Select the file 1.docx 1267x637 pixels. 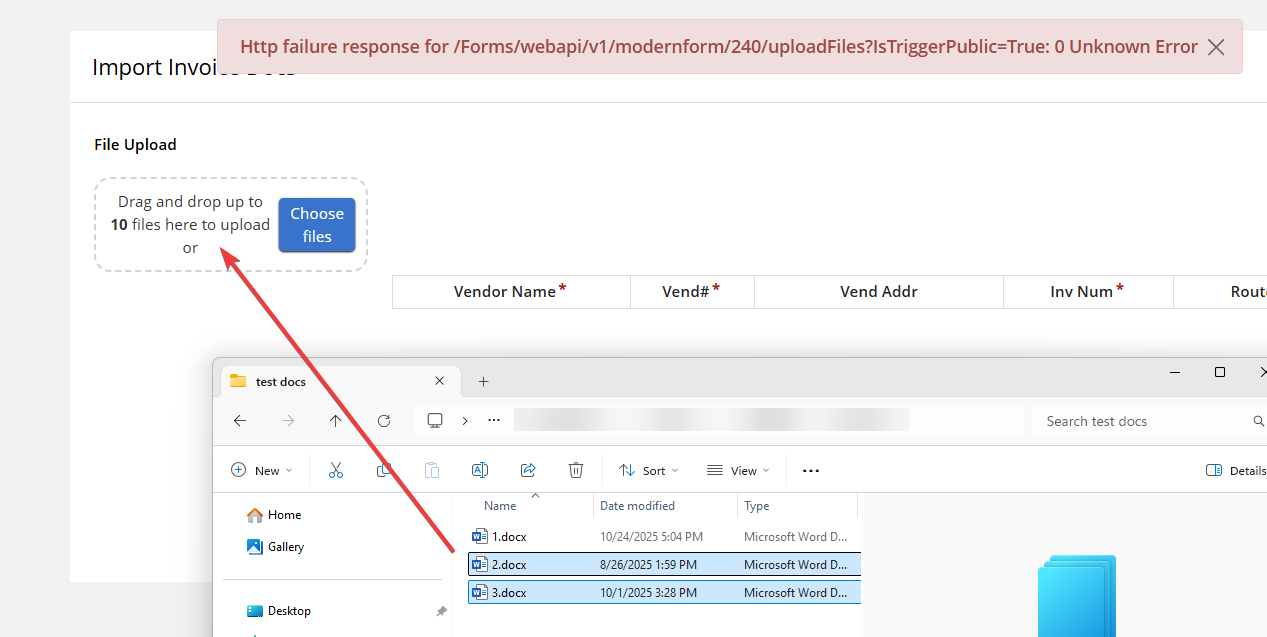point(664,537)
